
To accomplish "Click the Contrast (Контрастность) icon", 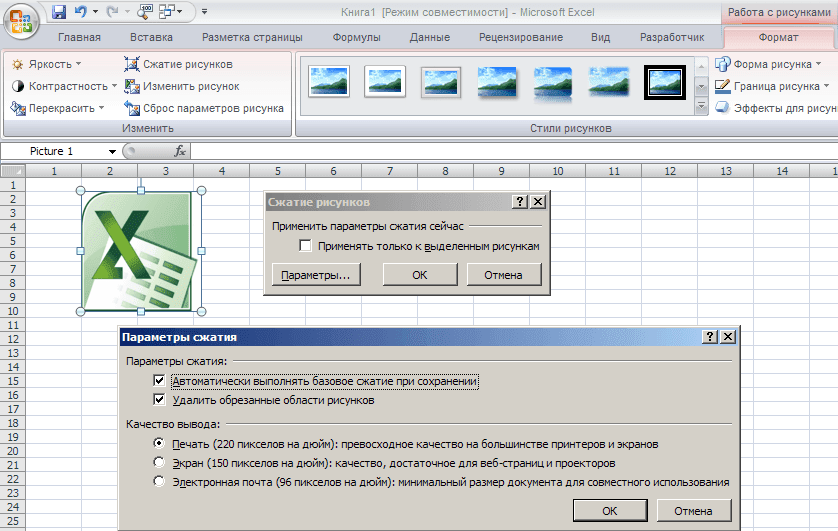I will [x=18, y=86].
